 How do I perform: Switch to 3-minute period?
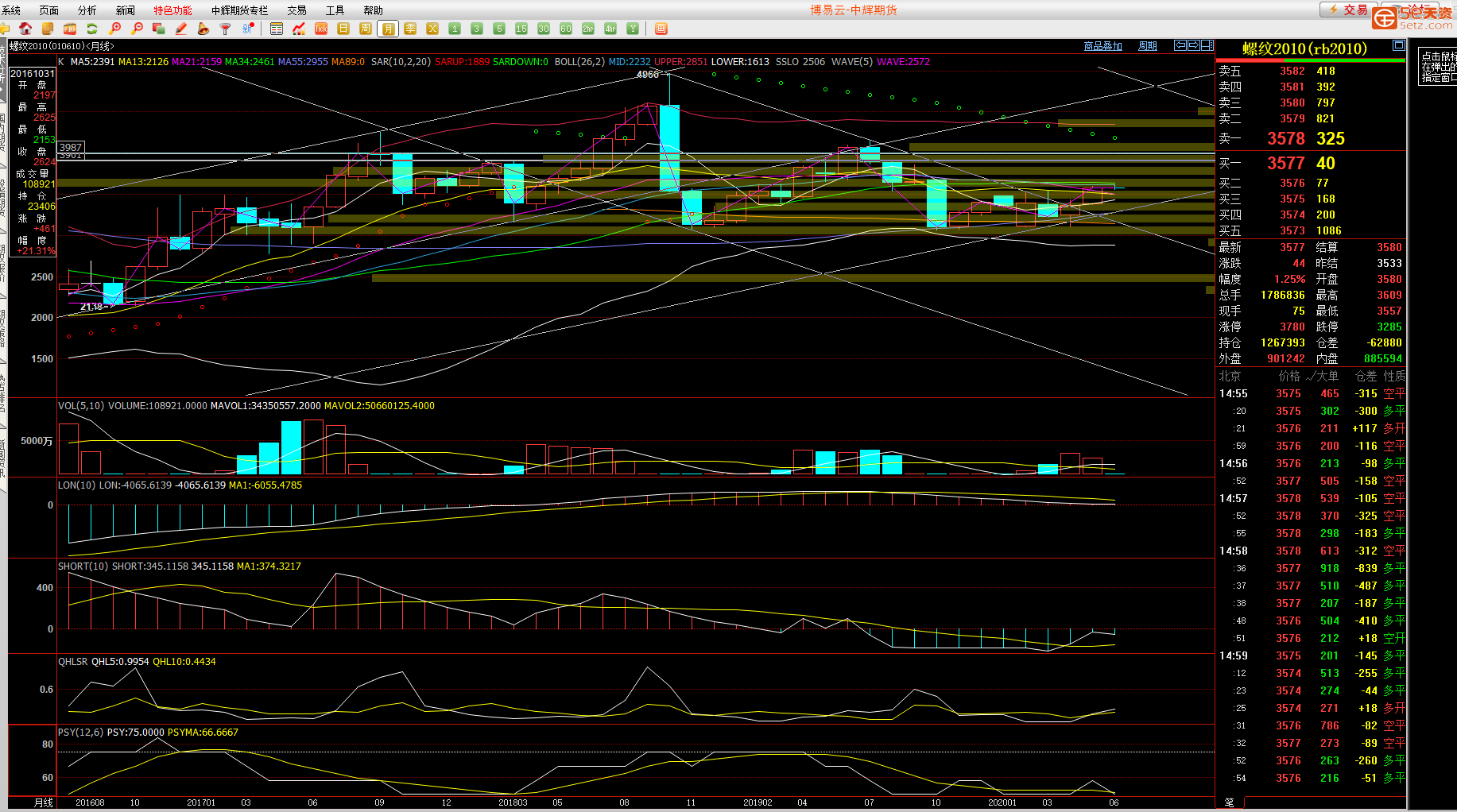click(x=477, y=29)
